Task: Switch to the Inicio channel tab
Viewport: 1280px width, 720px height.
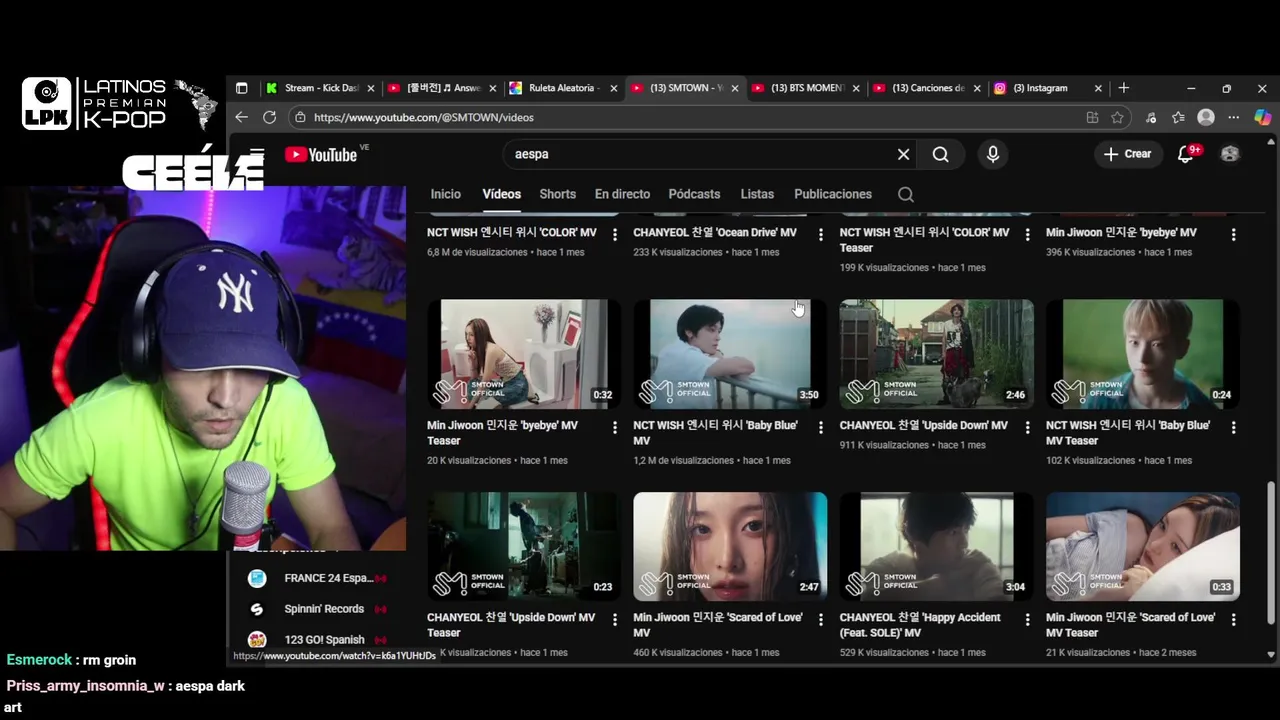Action: (x=446, y=194)
